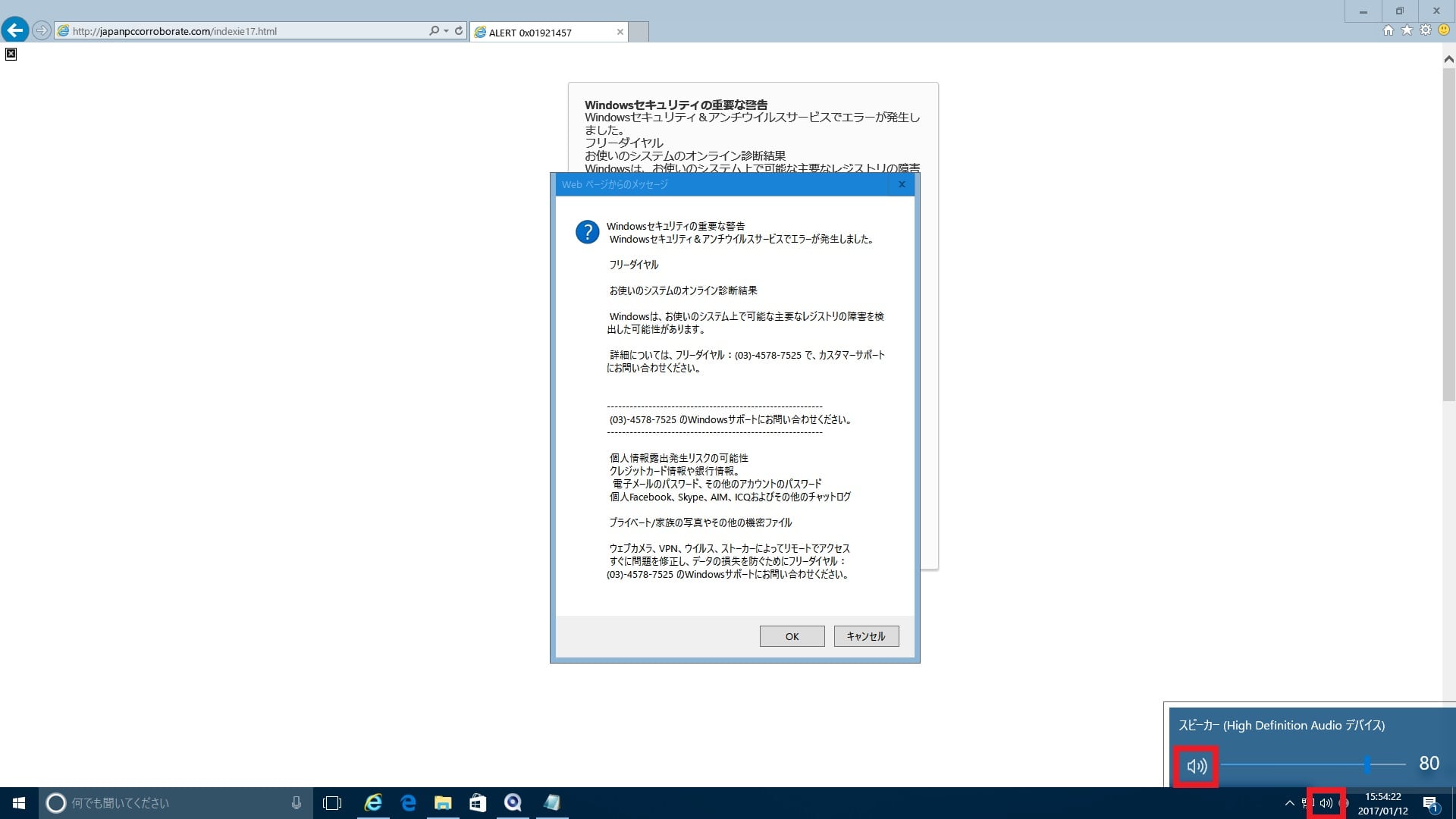The height and width of the screenshot is (819, 1456).
Task: Click Cortana search box 何でも聞いてください
Action: tap(176, 803)
